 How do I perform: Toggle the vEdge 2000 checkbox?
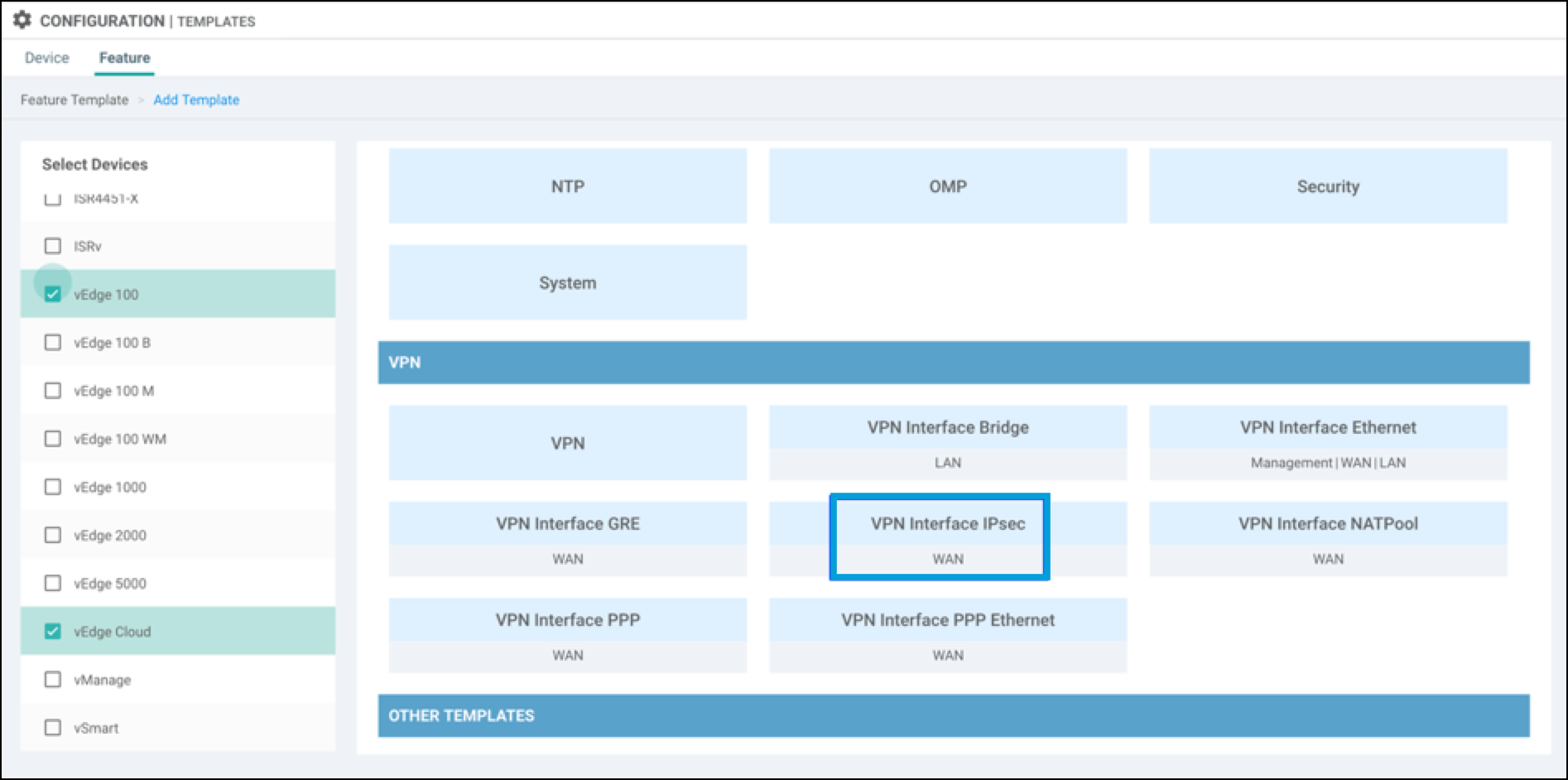53,535
